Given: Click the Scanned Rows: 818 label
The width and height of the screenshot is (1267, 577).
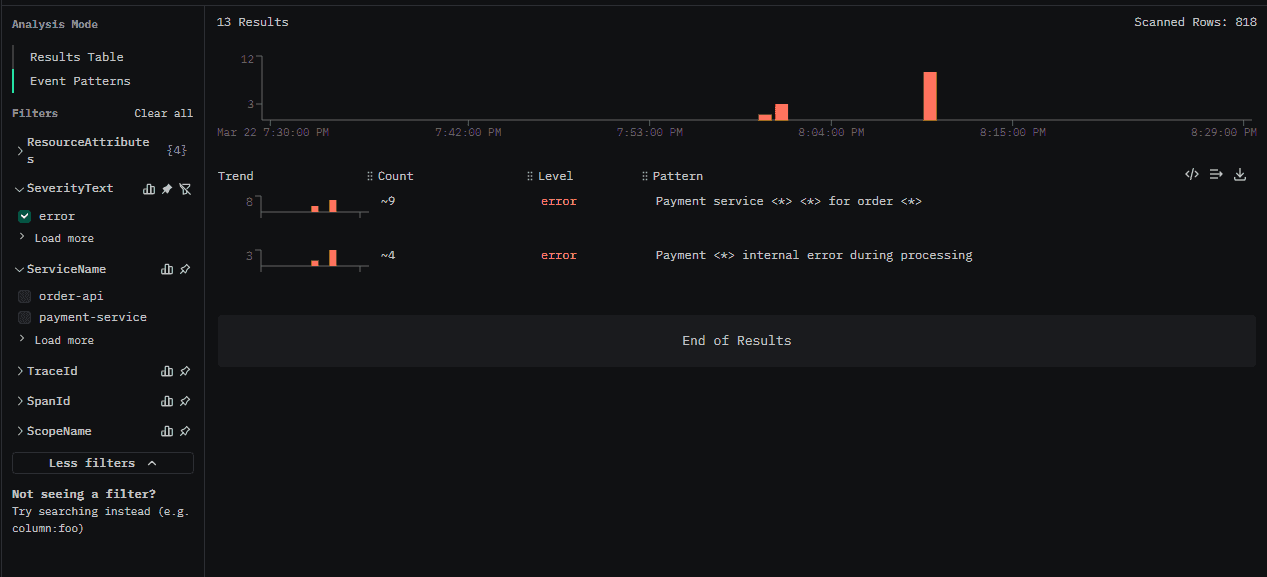Looking at the screenshot, I should tap(1195, 22).
